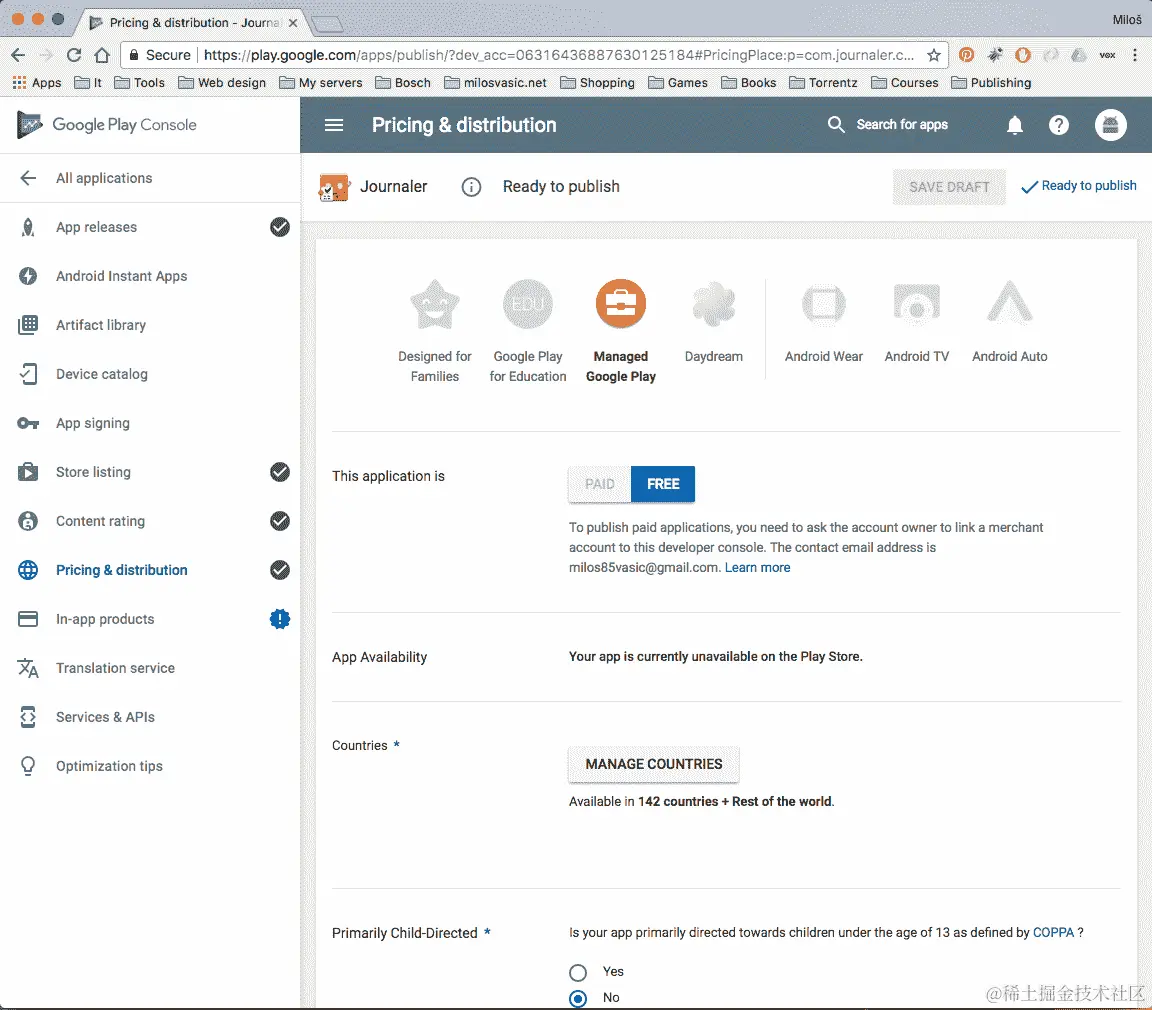Click the Search for apps field

coord(901,124)
